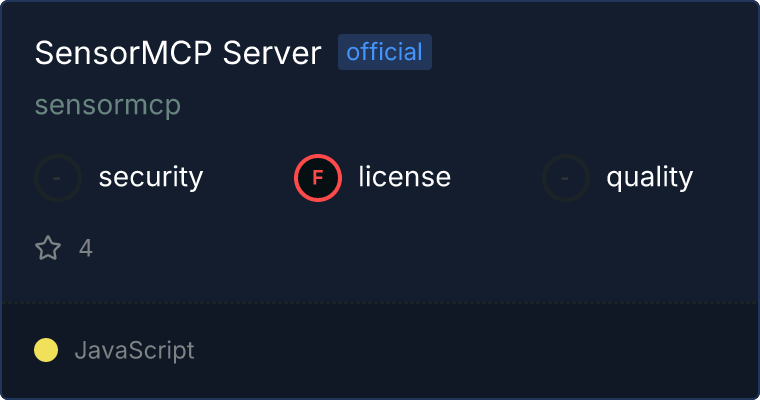Click the dash inside the security circle

pos(57,178)
